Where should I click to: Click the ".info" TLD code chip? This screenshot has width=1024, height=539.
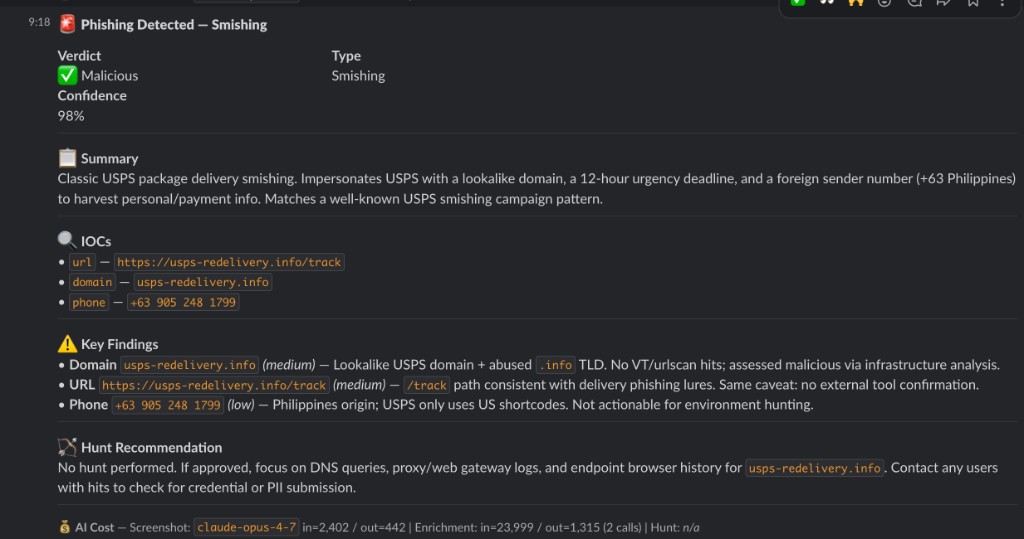556,365
